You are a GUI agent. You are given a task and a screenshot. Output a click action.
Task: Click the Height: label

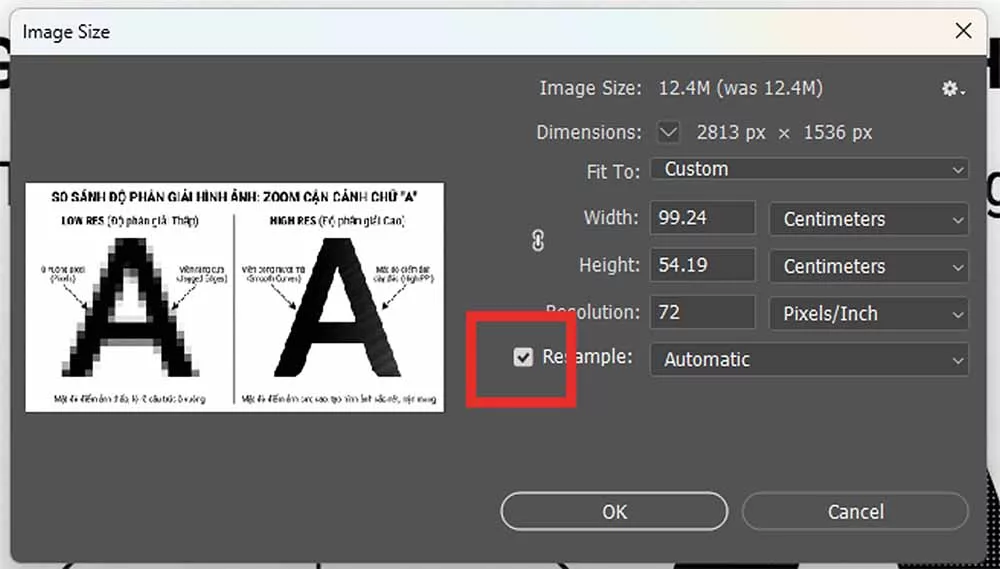(x=609, y=265)
